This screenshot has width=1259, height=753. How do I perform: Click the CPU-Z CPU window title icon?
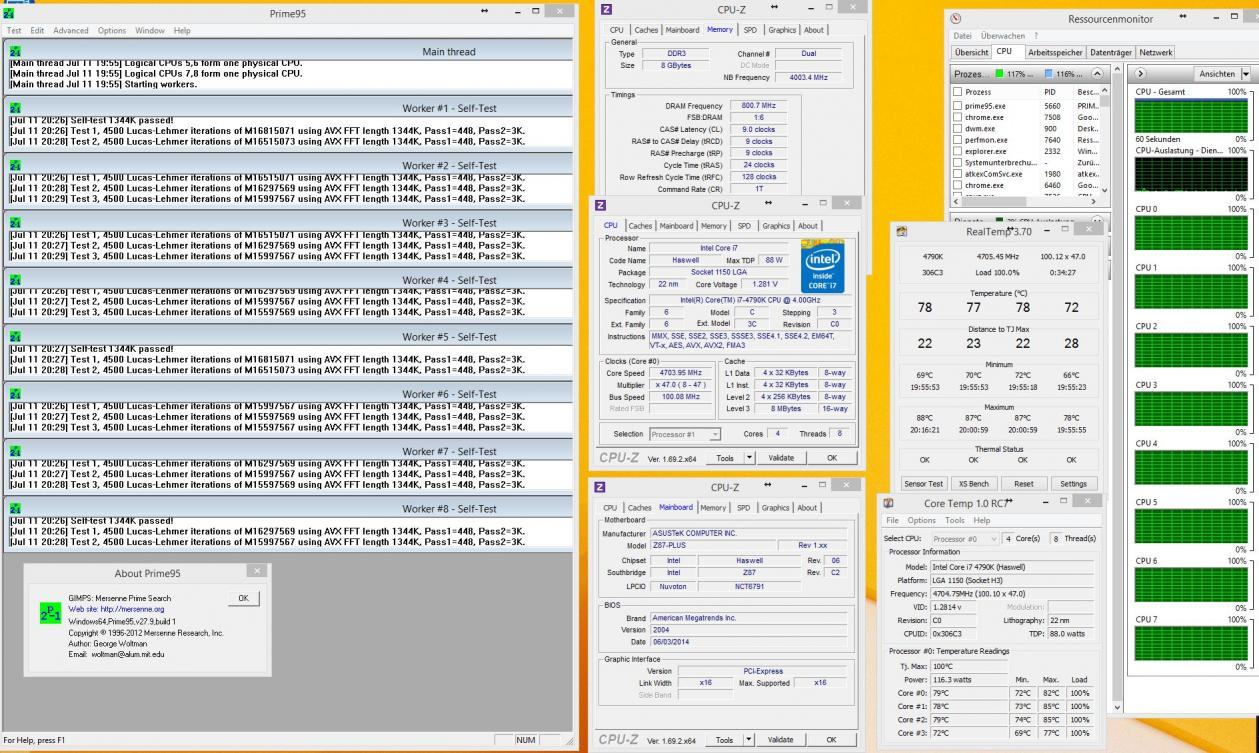(600, 205)
